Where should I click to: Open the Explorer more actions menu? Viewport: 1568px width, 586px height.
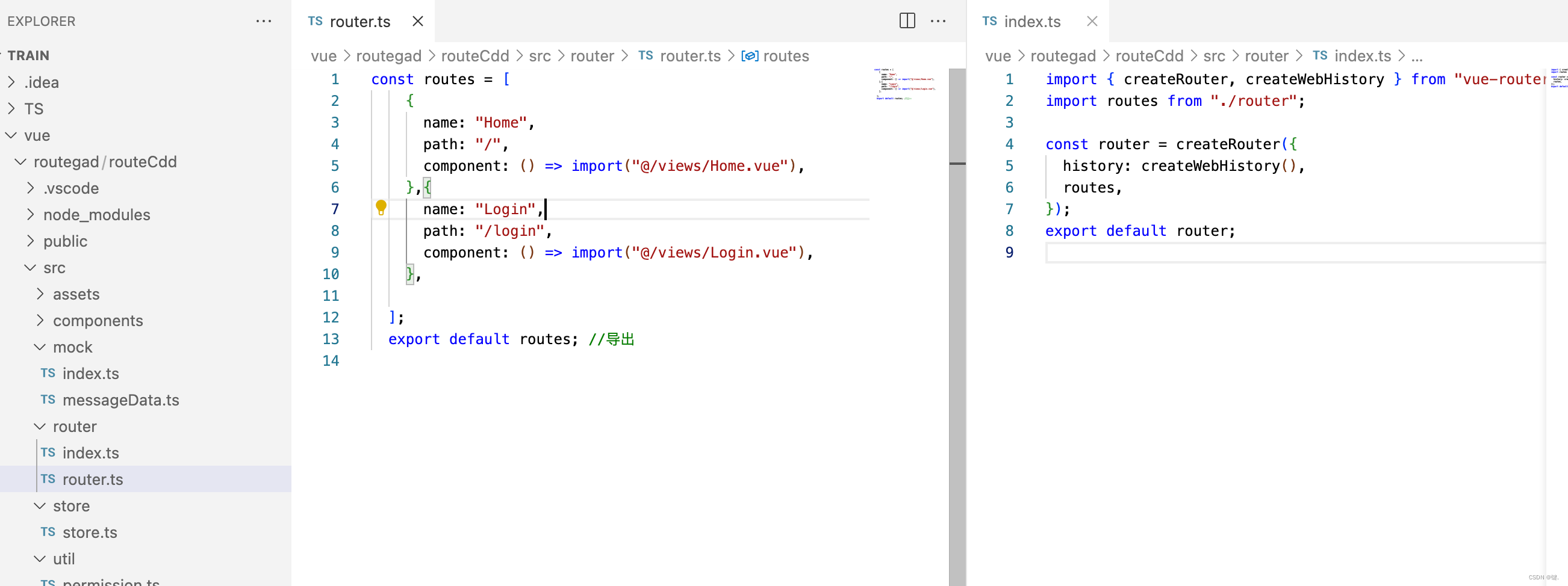click(263, 21)
